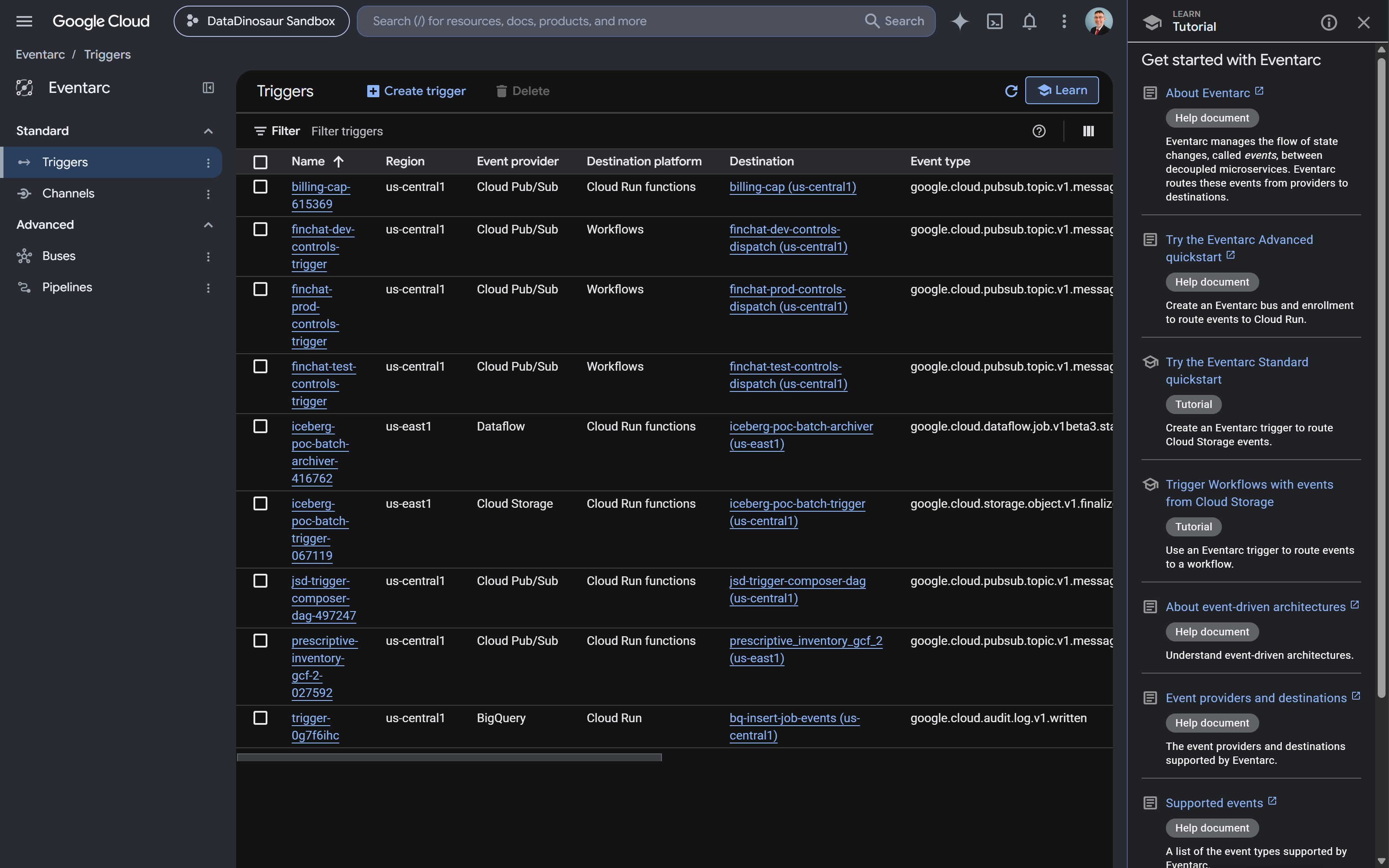Click the Pipelines nav icon

point(24,287)
